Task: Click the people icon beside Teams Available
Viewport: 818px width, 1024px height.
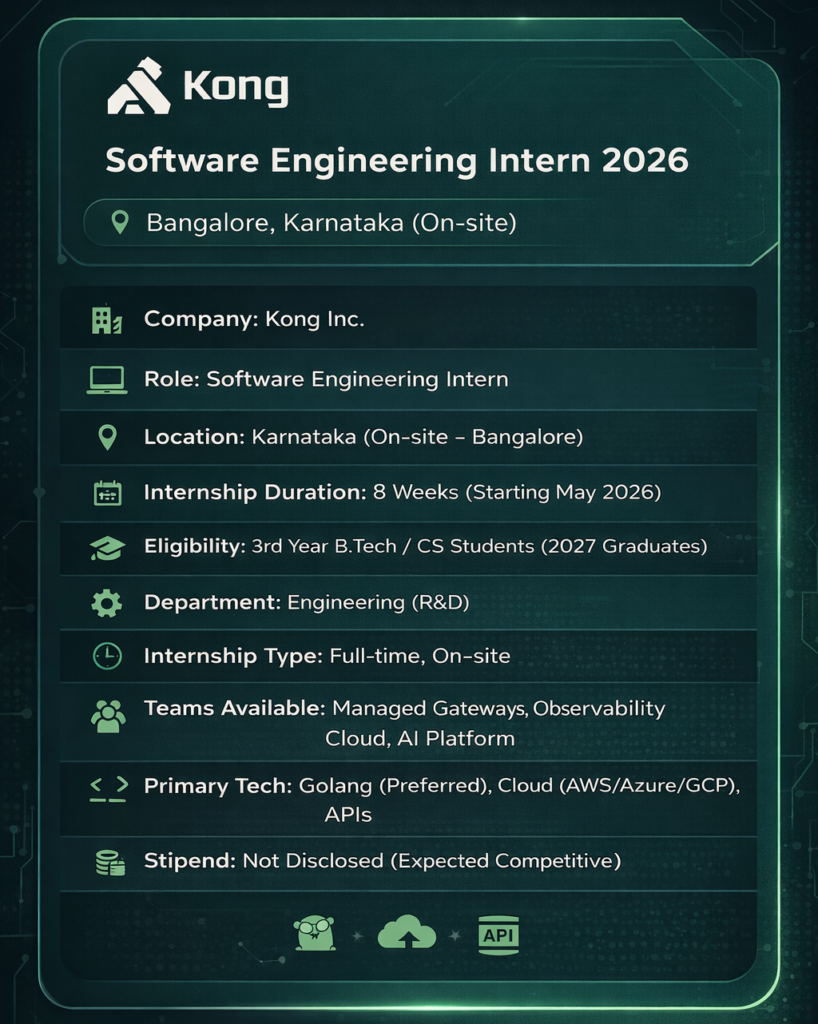Action: click(108, 716)
